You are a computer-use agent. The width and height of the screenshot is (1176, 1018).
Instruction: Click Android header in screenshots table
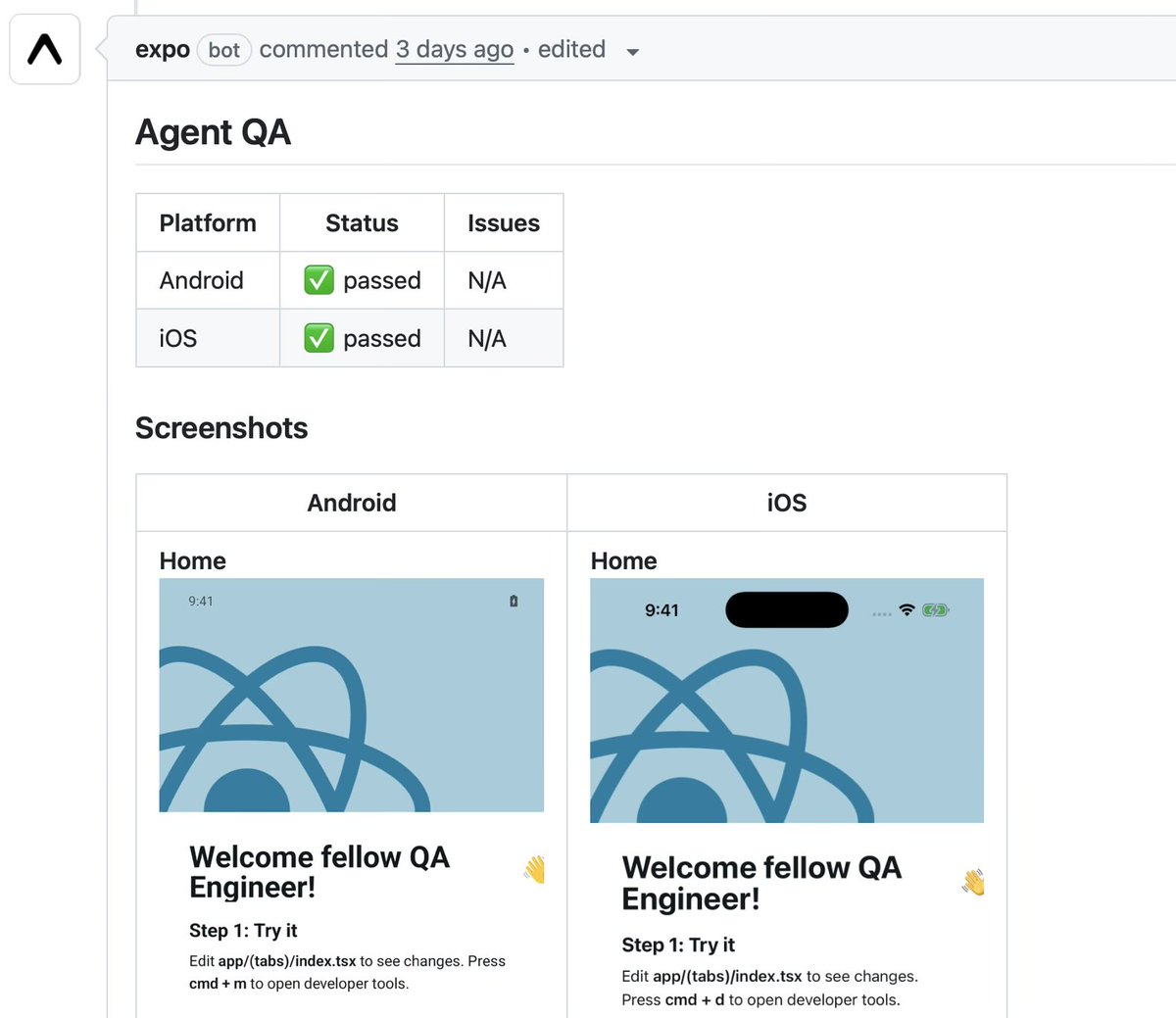click(x=352, y=503)
